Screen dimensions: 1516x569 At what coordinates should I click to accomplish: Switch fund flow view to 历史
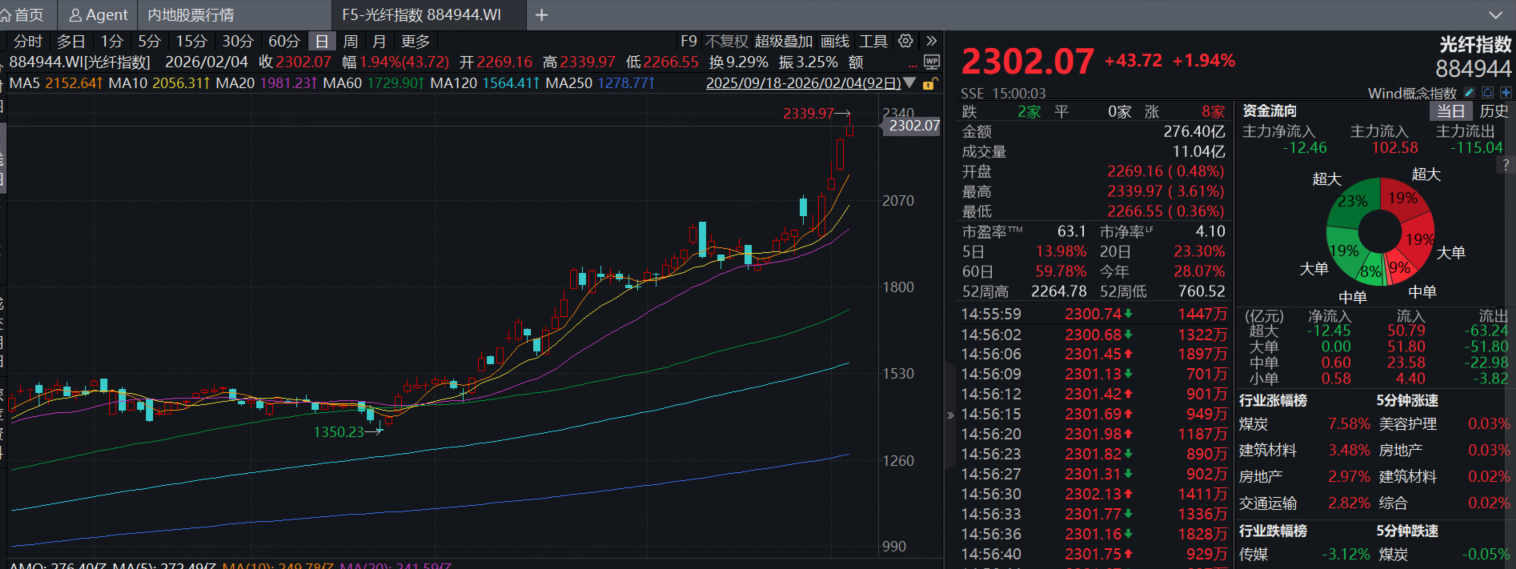[x=1494, y=111]
